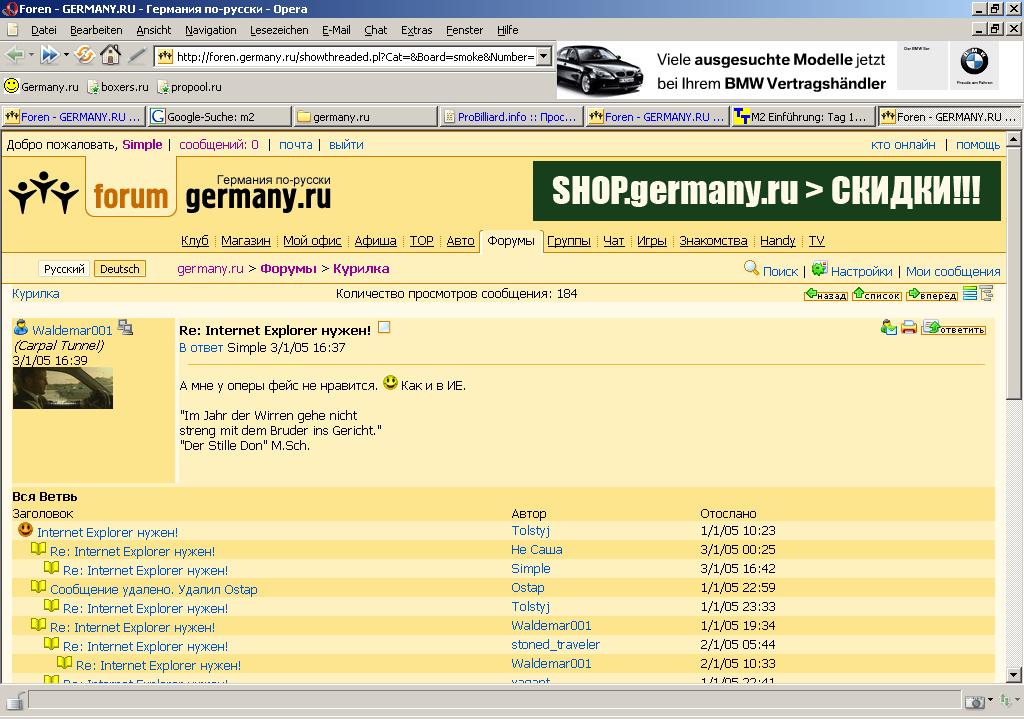Open the Datei menu
The height and width of the screenshot is (719, 1024).
[x=44, y=30]
